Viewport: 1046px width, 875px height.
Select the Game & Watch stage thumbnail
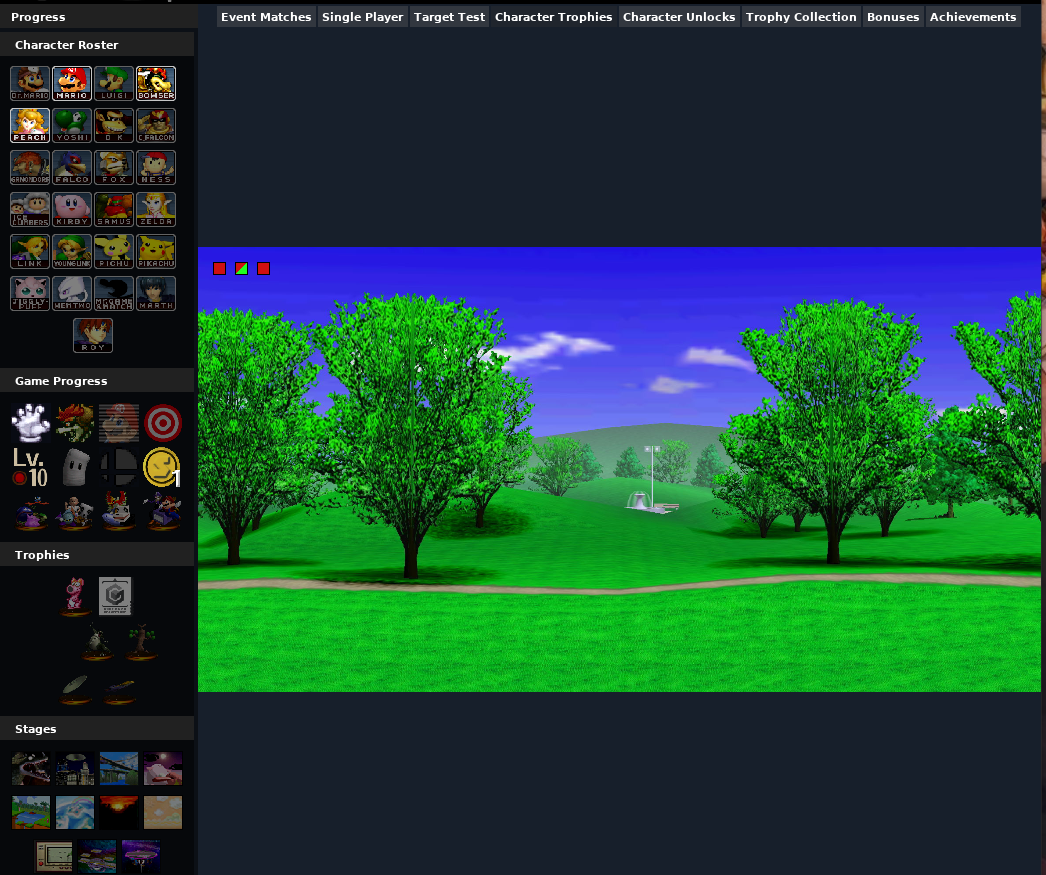click(53, 856)
